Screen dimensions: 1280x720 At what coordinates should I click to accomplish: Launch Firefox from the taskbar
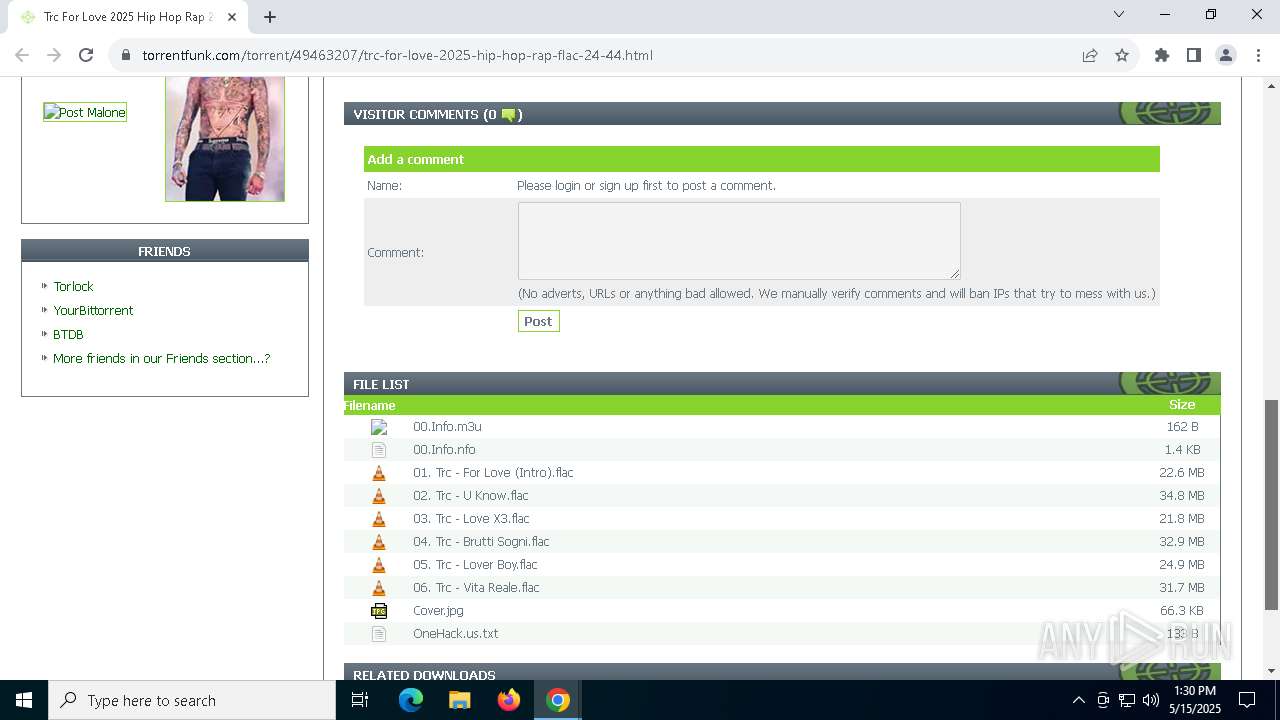pyautogui.click(x=509, y=700)
